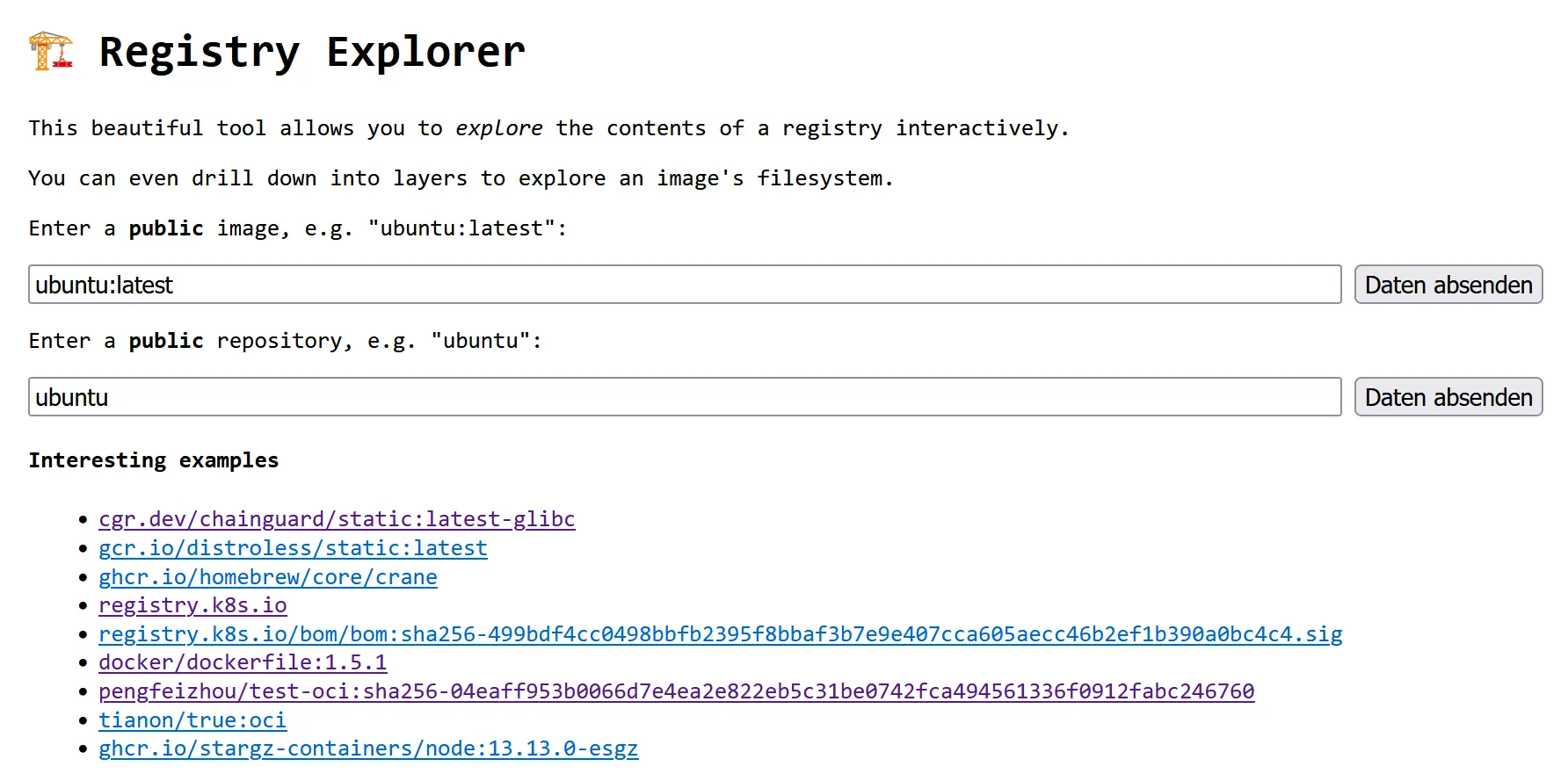
Task: Open the ghcr.io/stargz-containers/node:13.13.0-esgz link
Action: coord(368,748)
